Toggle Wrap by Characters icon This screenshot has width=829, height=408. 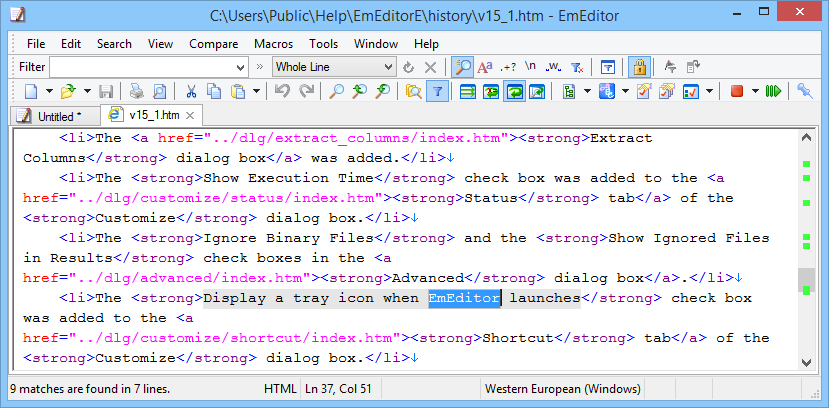[491, 91]
